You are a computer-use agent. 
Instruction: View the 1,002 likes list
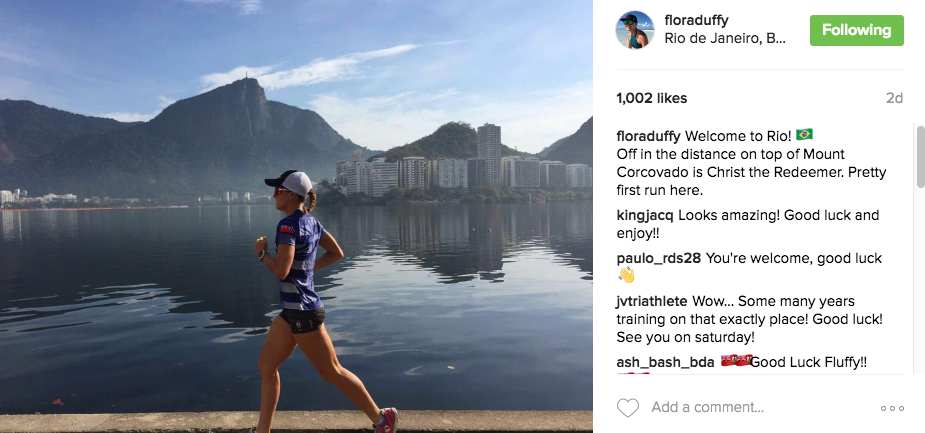coord(650,98)
